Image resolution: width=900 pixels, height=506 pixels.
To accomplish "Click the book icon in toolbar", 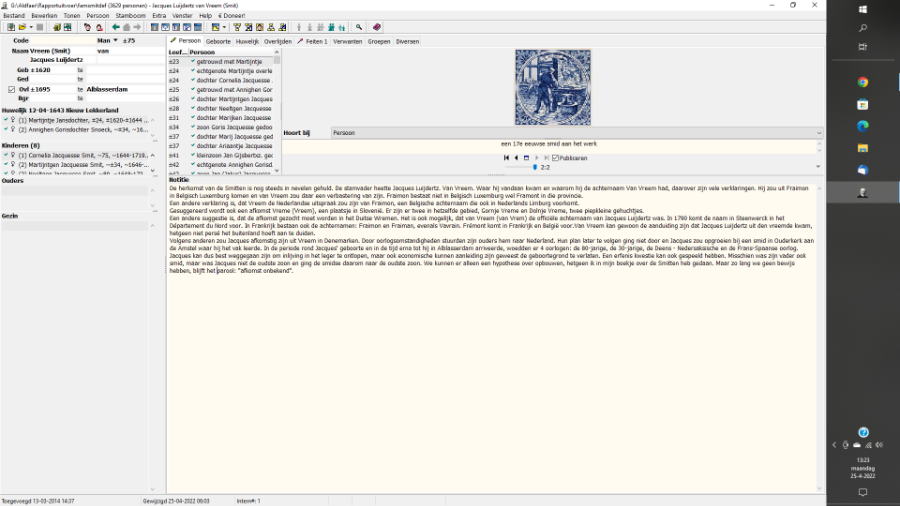I will pos(377,27).
